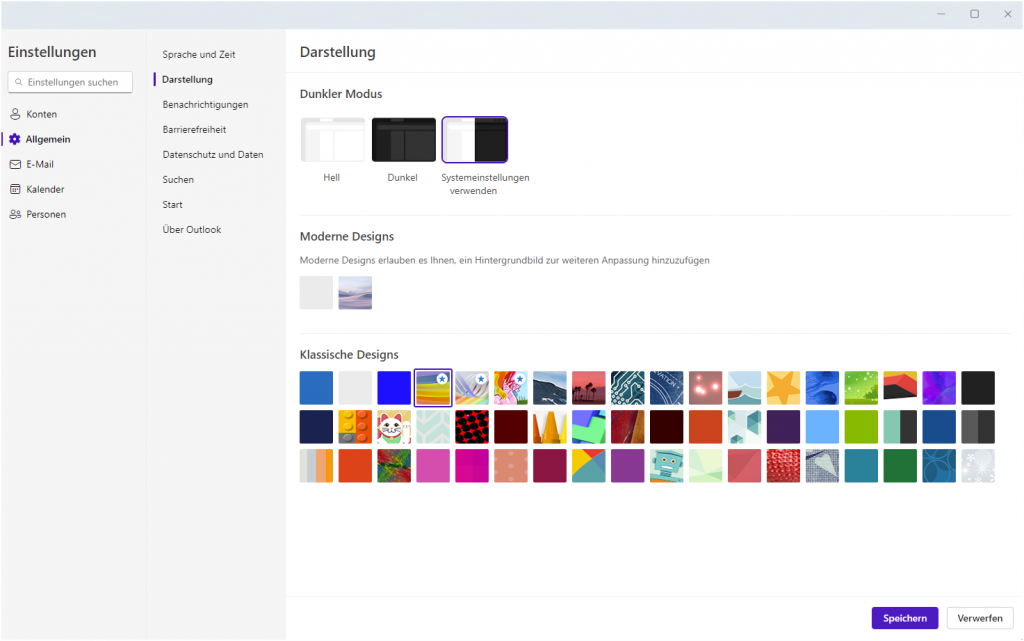This screenshot has width=1024, height=641.
Task: Go to Start settings page
Action: point(172,205)
